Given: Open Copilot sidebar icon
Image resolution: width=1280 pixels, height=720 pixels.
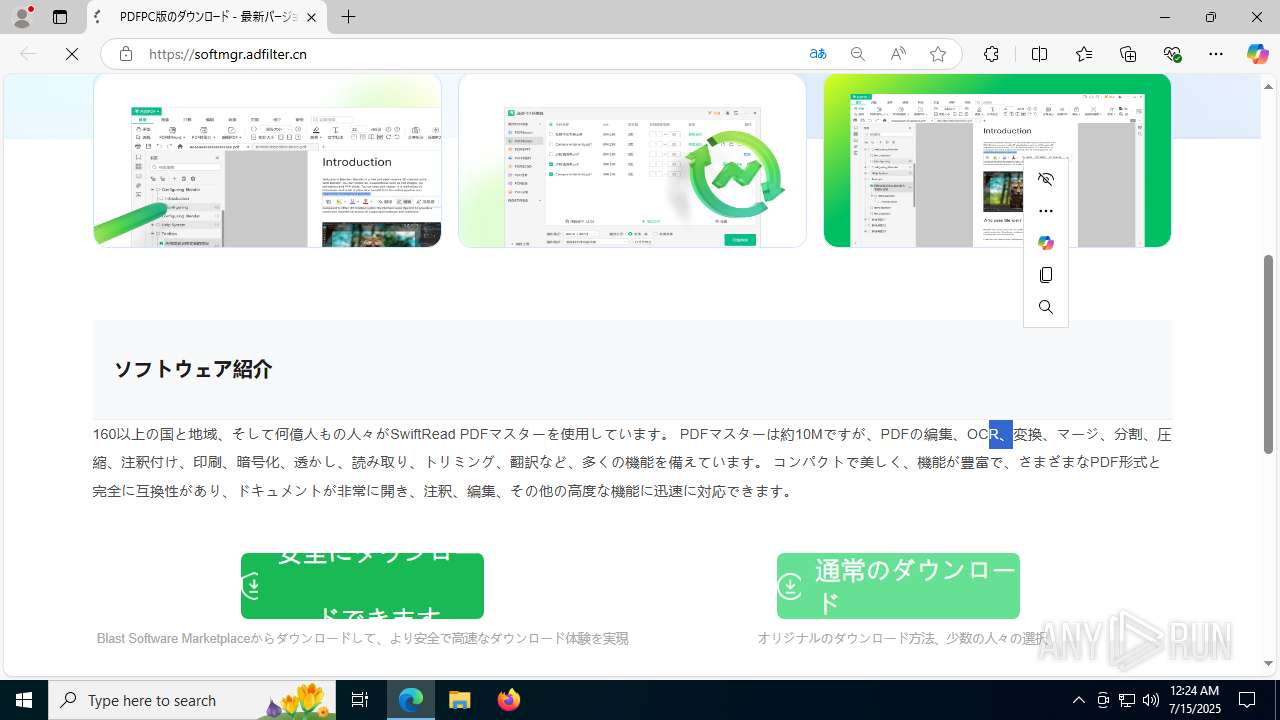Looking at the screenshot, I should (1257, 54).
